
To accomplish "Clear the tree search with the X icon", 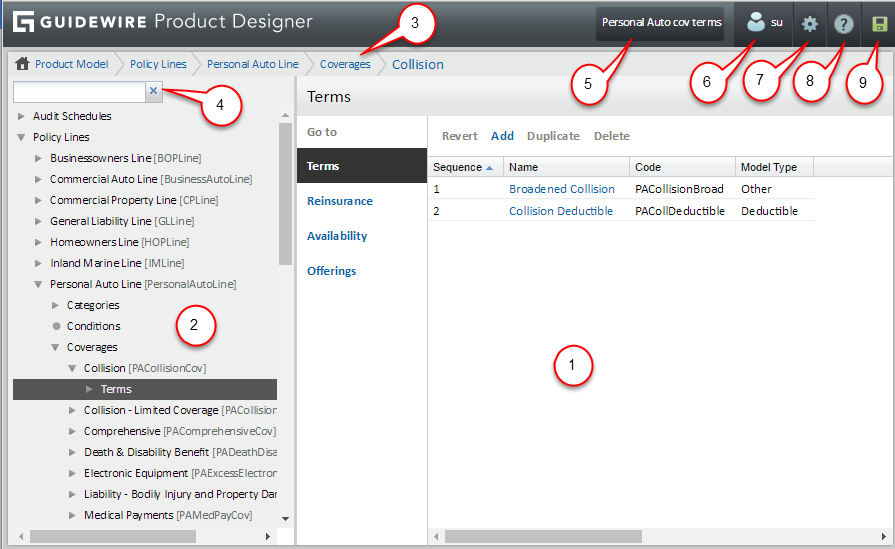I will tap(154, 90).
